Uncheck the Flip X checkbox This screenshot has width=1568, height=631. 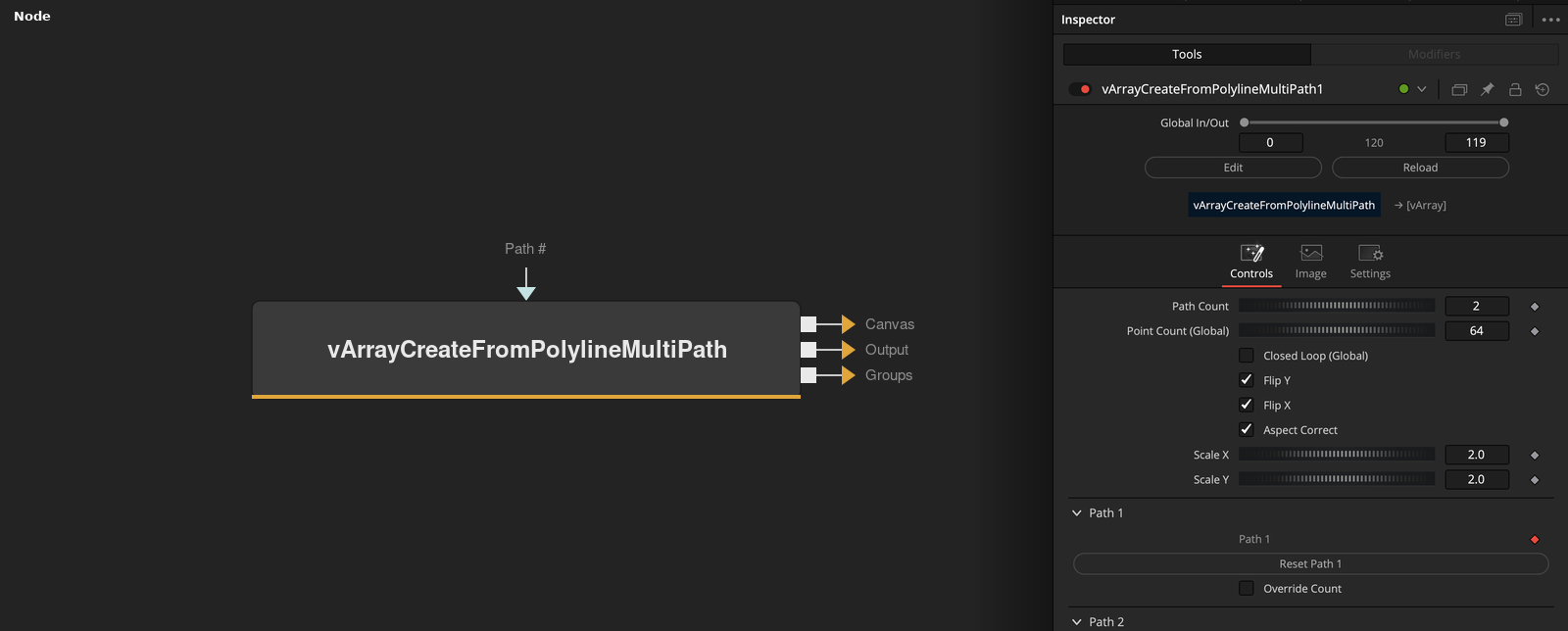pyautogui.click(x=1247, y=405)
